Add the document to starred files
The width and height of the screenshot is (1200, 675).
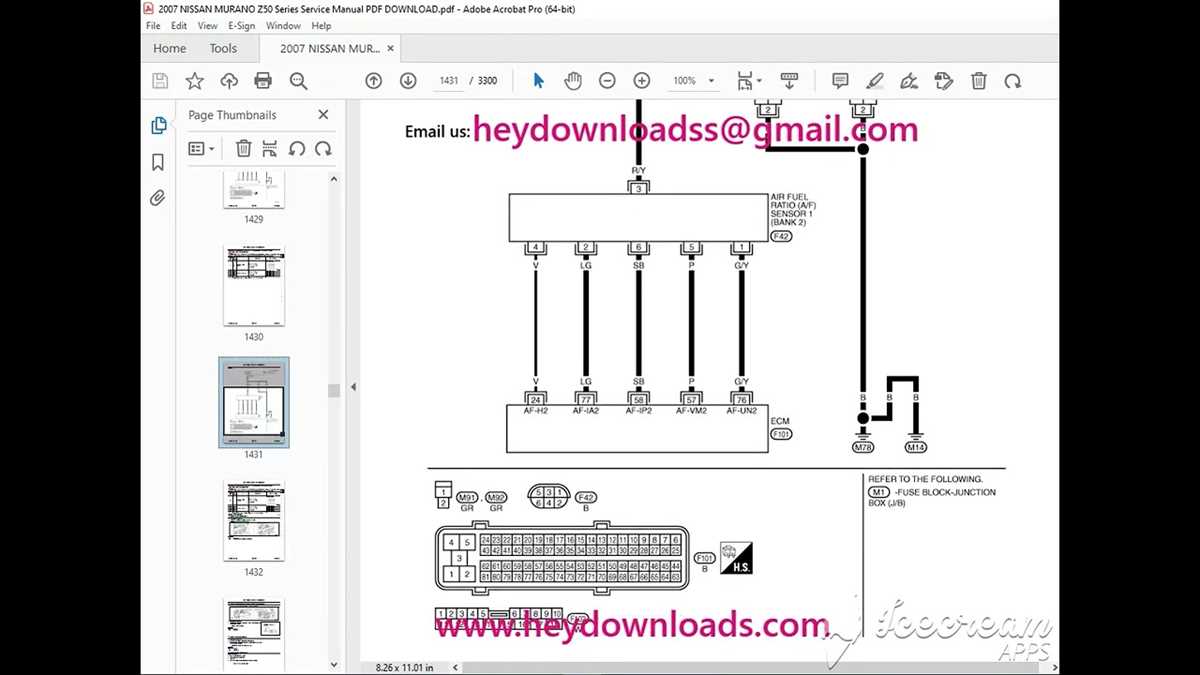tap(194, 81)
